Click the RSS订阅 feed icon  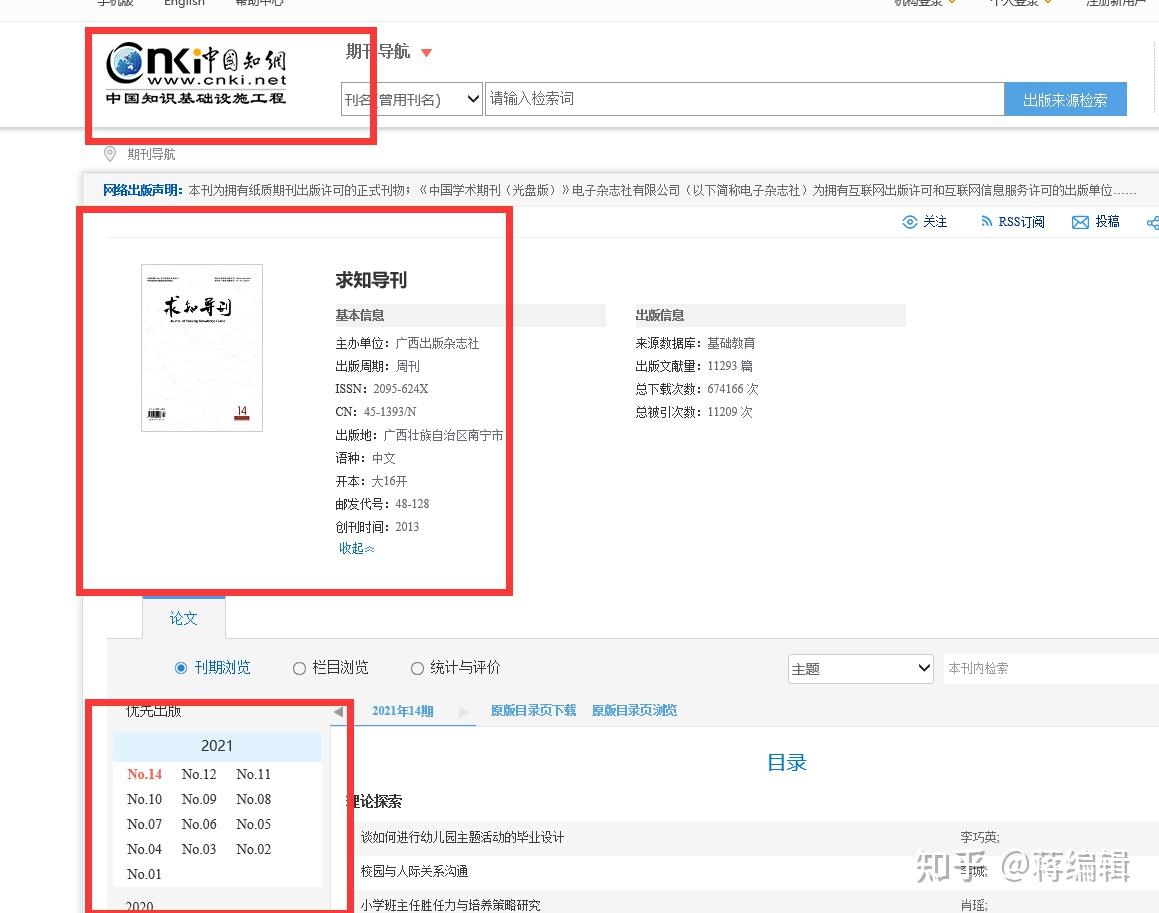[986, 222]
